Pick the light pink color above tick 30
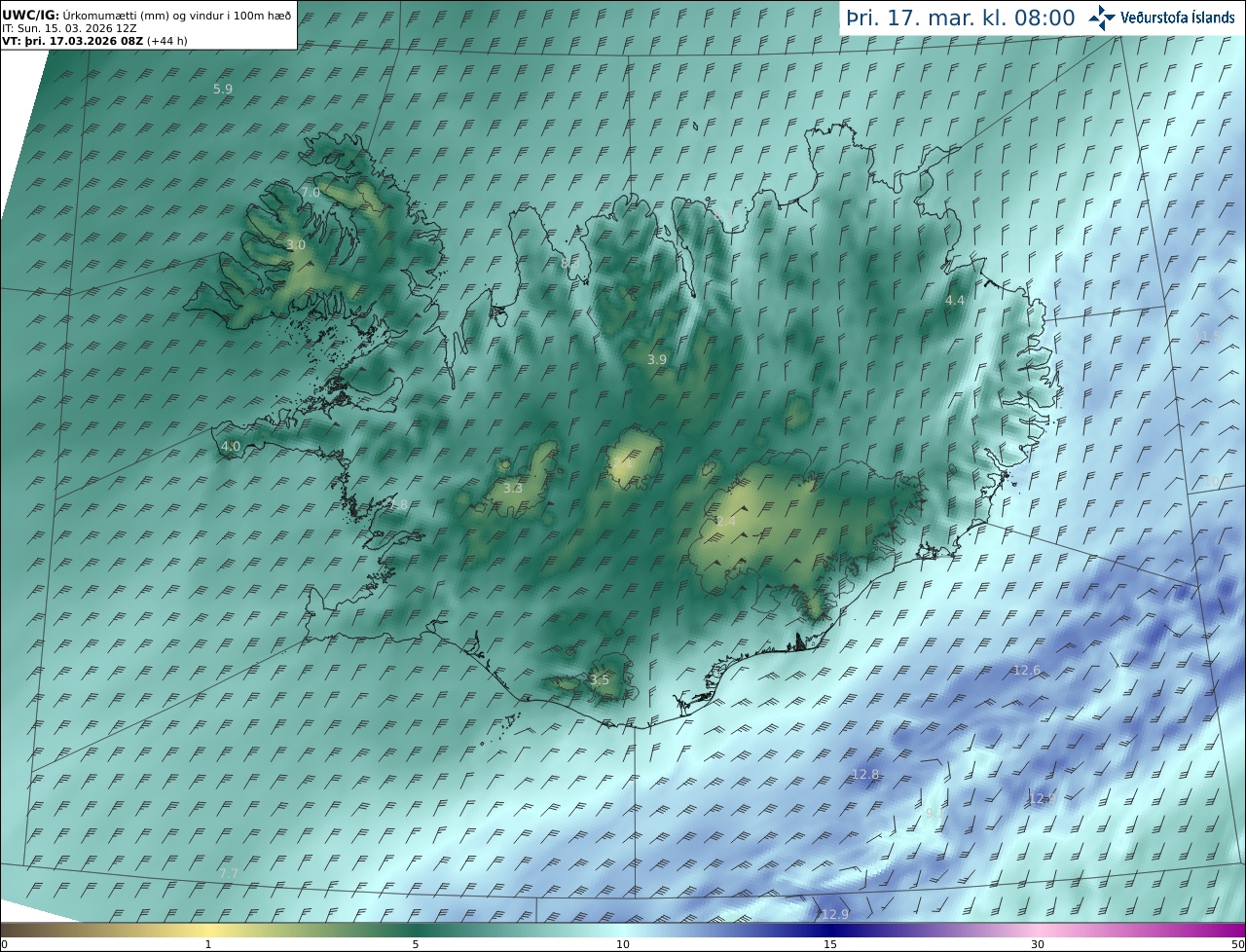 click(x=1038, y=930)
